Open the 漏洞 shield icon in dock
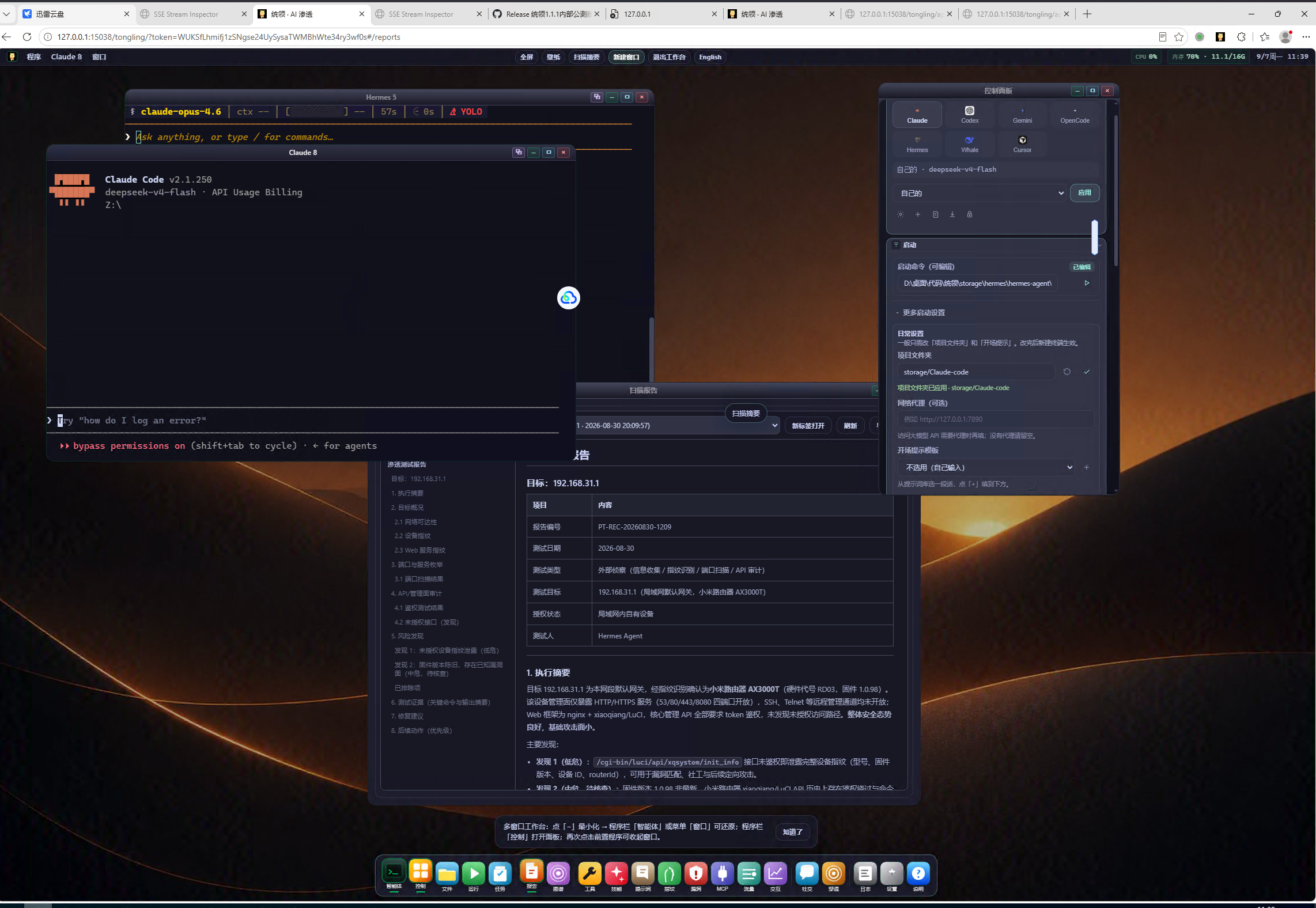Screen dimensions: 1316x908 (696, 874)
